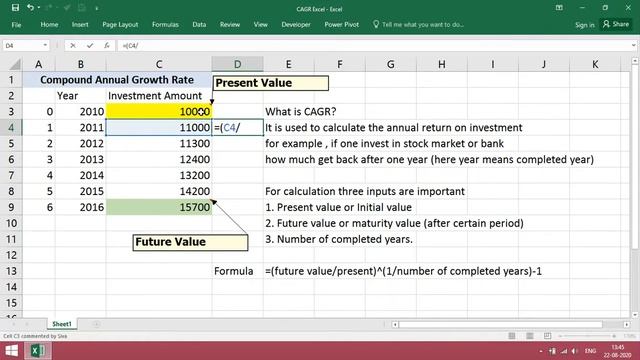Open the undo history dropdown arrow
The height and width of the screenshot is (360, 640).
pyautogui.click(x=39, y=7)
